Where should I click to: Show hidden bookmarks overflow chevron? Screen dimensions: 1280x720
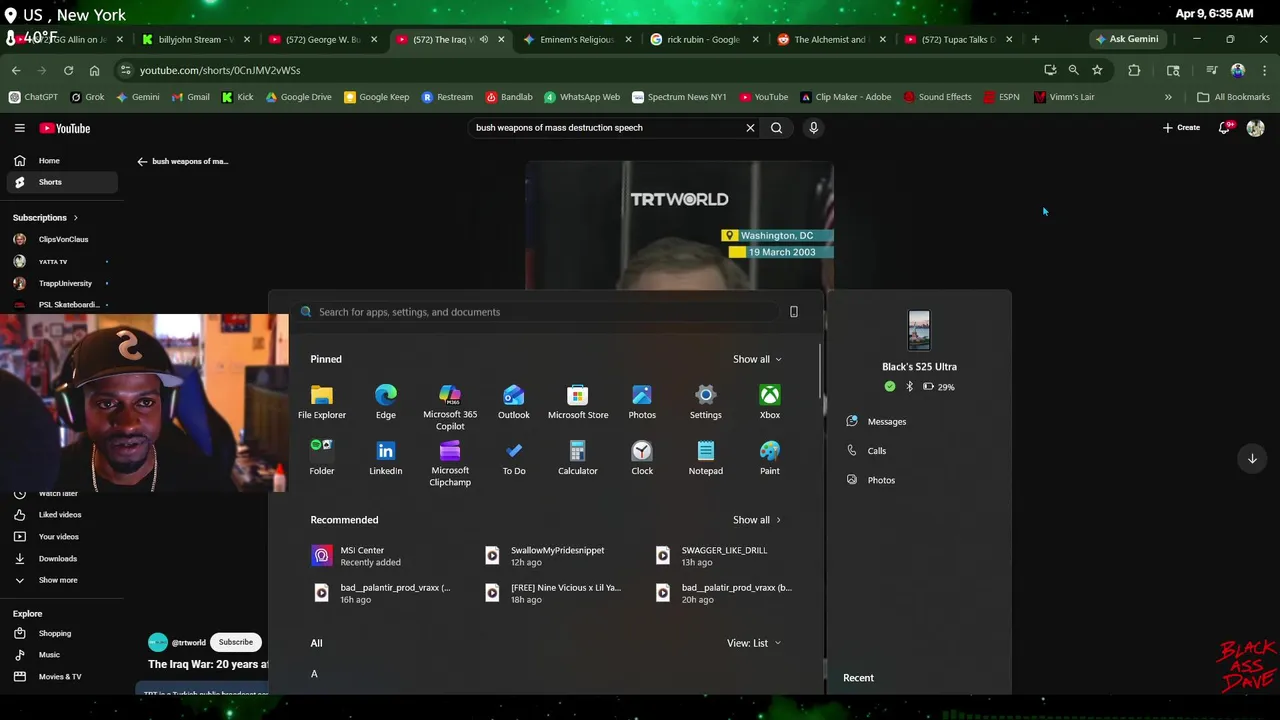pos(1168,97)
